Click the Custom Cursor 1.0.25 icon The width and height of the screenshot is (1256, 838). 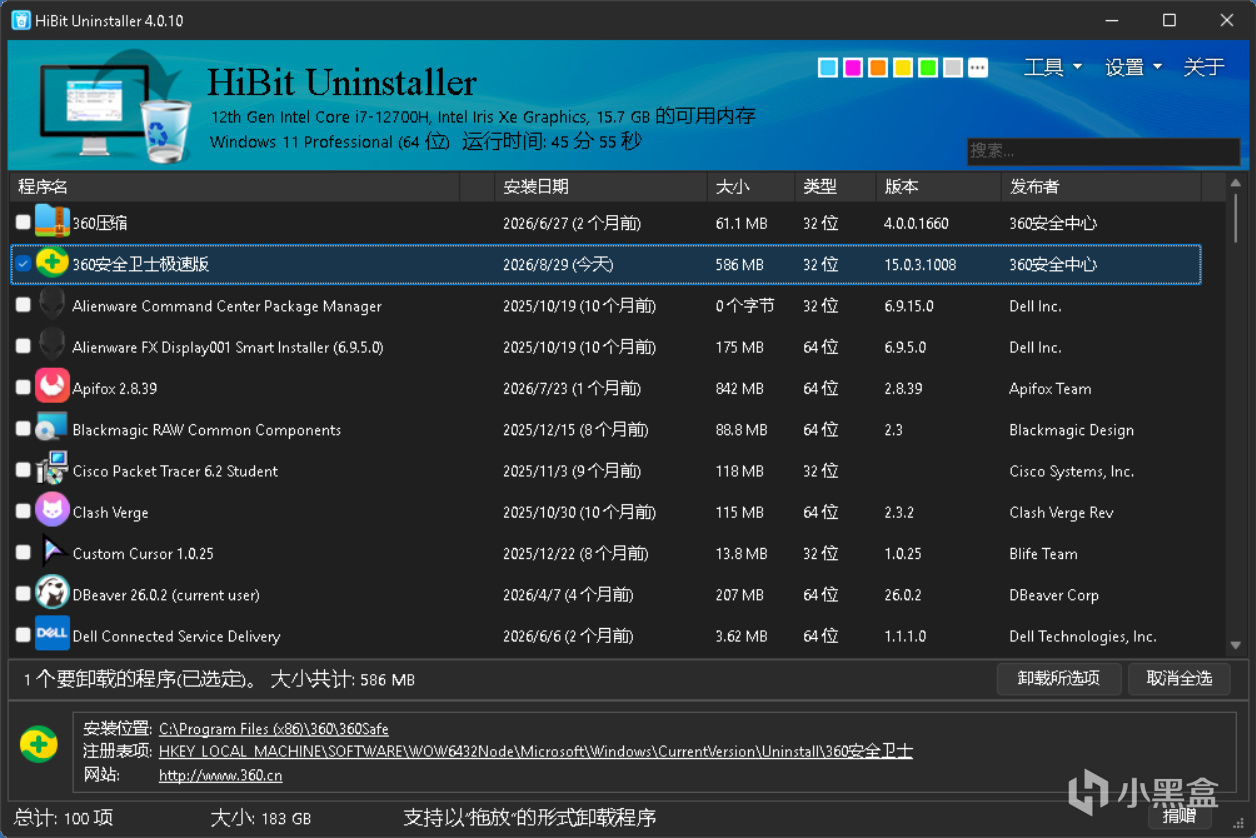tap(52, 552)
